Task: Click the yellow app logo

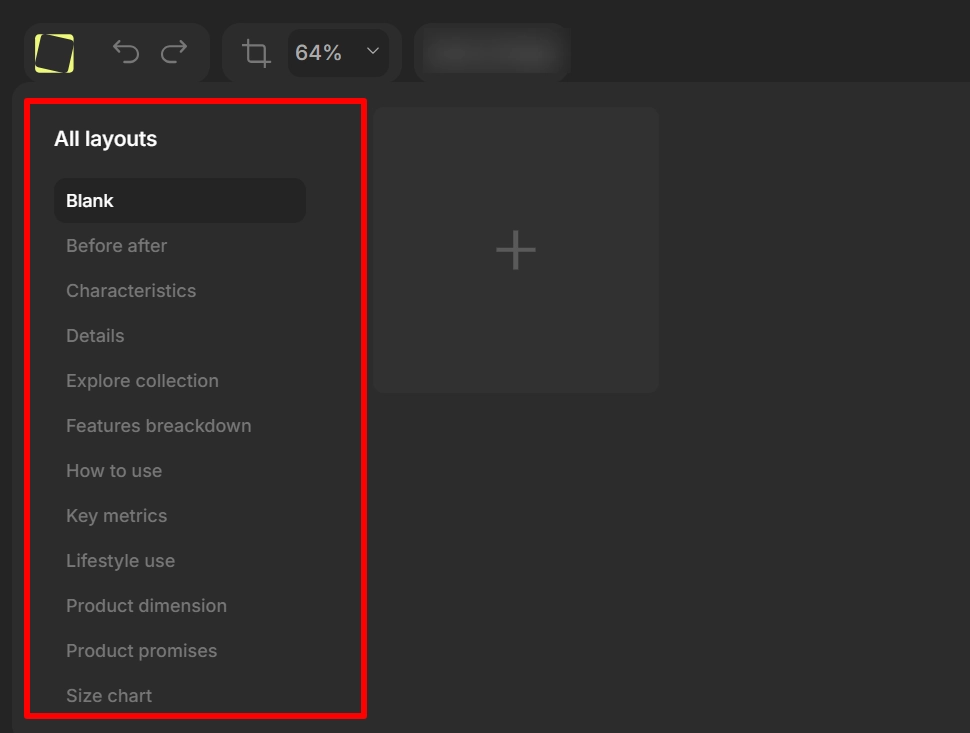Action: click(55, 52)
